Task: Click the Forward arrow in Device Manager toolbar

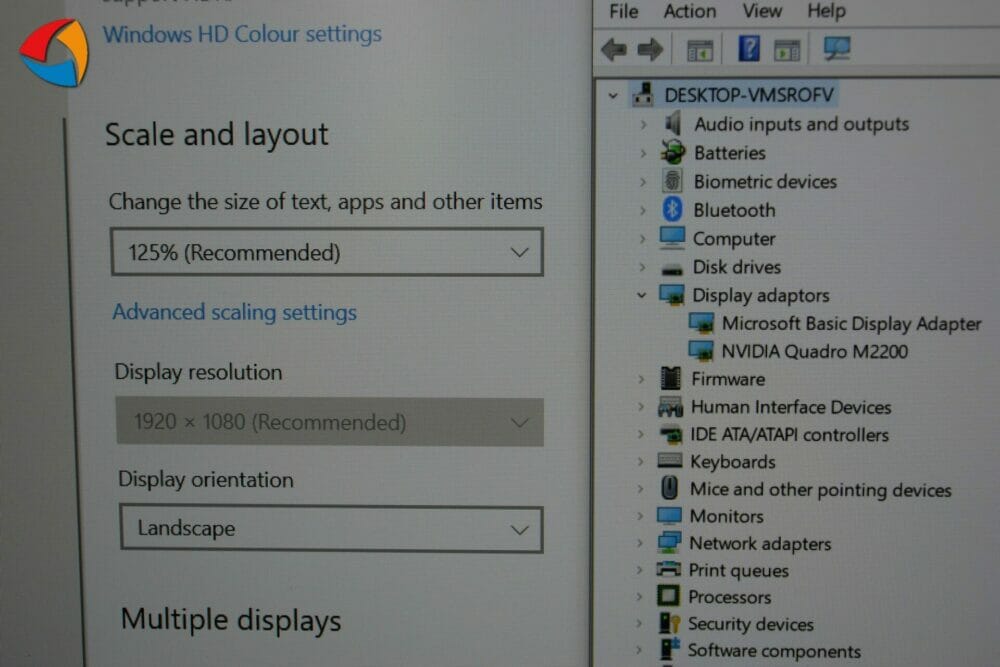Action: 651,49
